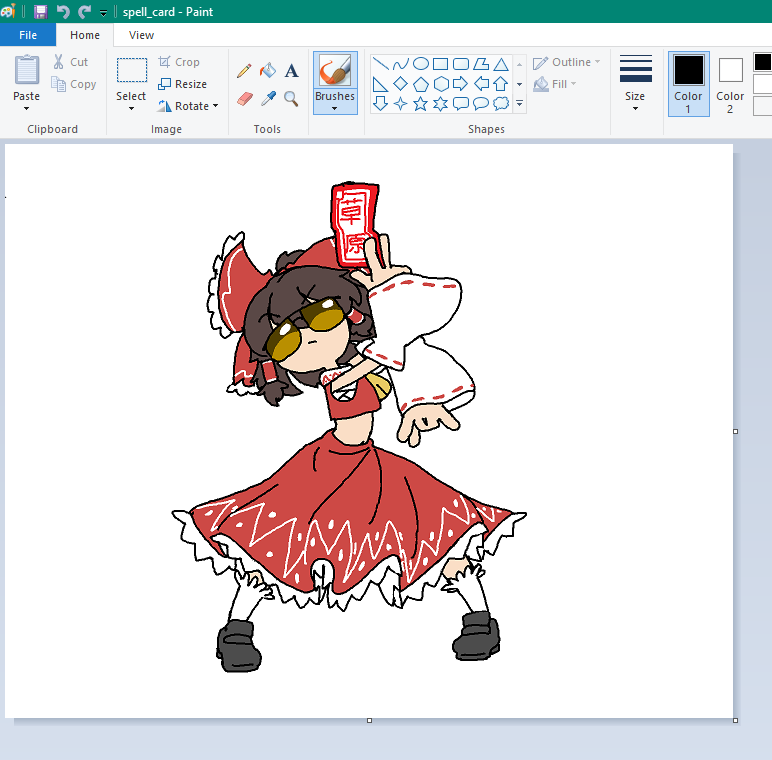Pick the Up arrow shape
This screenshot has height=760, width=772.
[501, 84]
